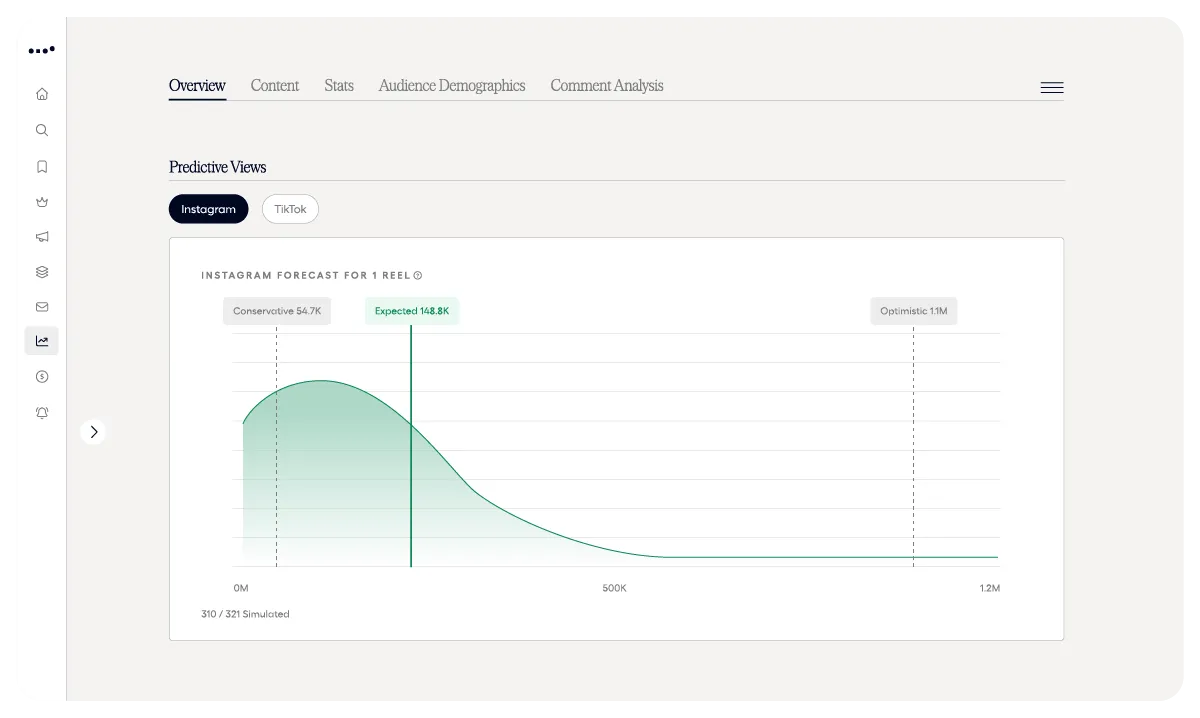Select the analytics chart icon
This screenshot has height=718, width=1200.
[42, 341]
